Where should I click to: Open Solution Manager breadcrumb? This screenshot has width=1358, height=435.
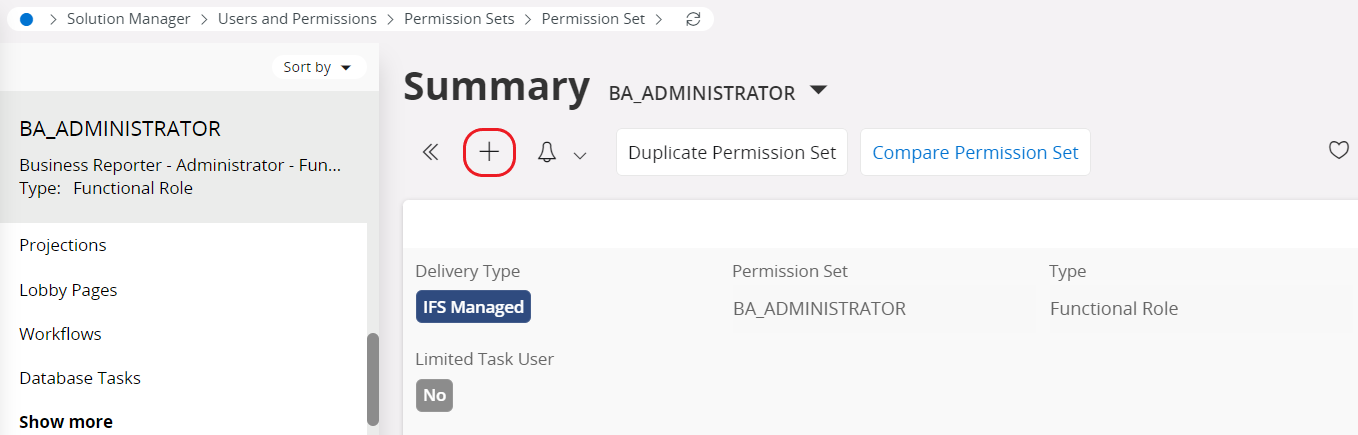[x=128, y=19]
